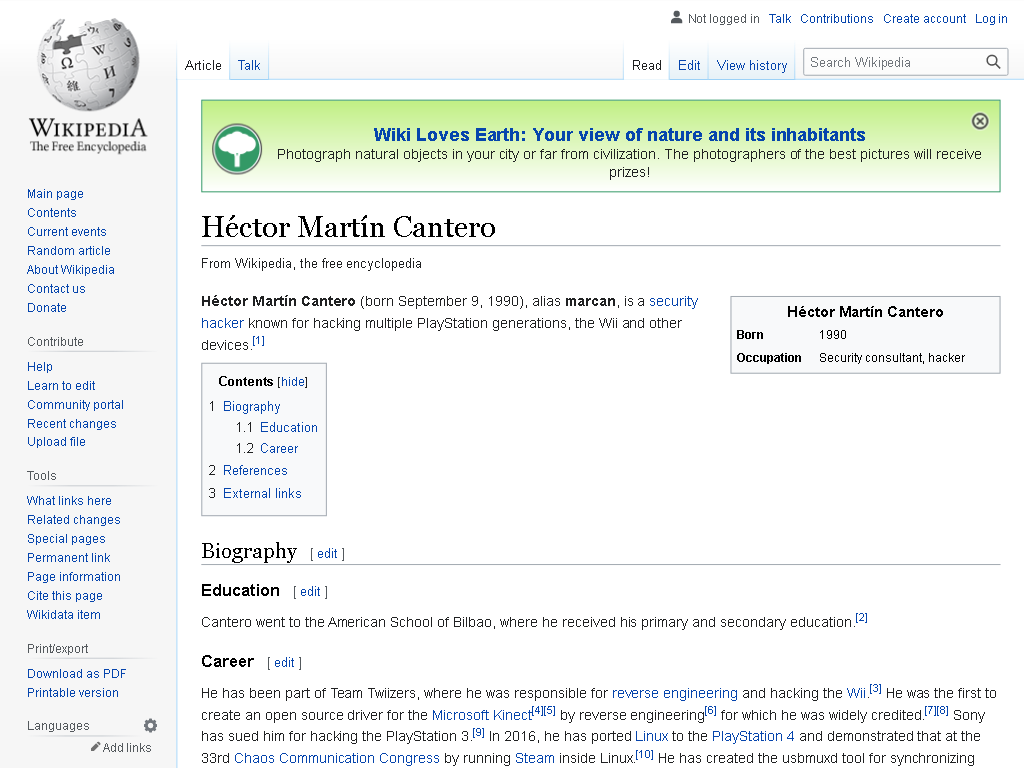The image size is (1024, 768).
Task: Switch to the Talk tab
Action: click(249, 65)
